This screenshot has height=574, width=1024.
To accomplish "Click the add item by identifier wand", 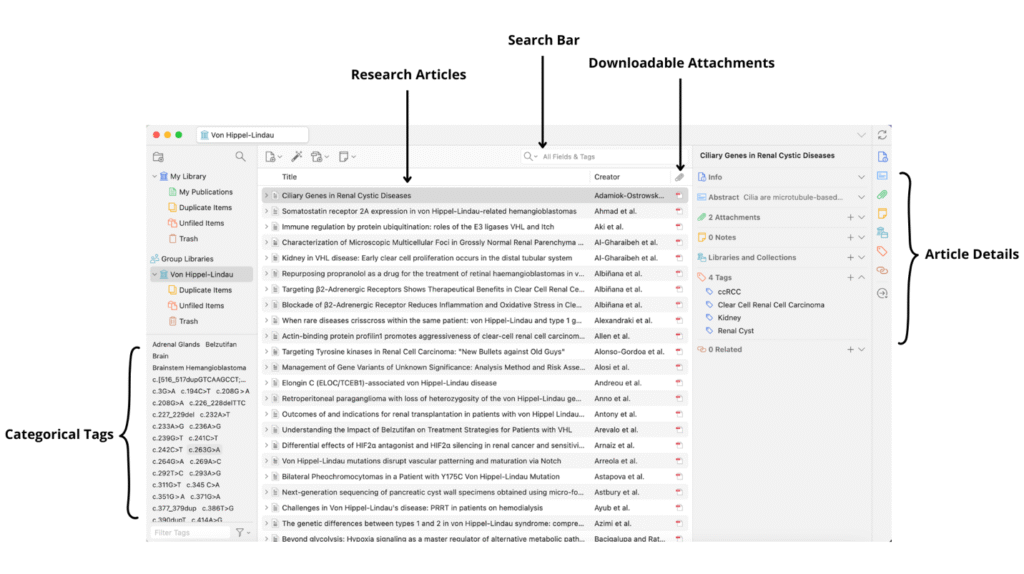I will [x=296, y=156].
